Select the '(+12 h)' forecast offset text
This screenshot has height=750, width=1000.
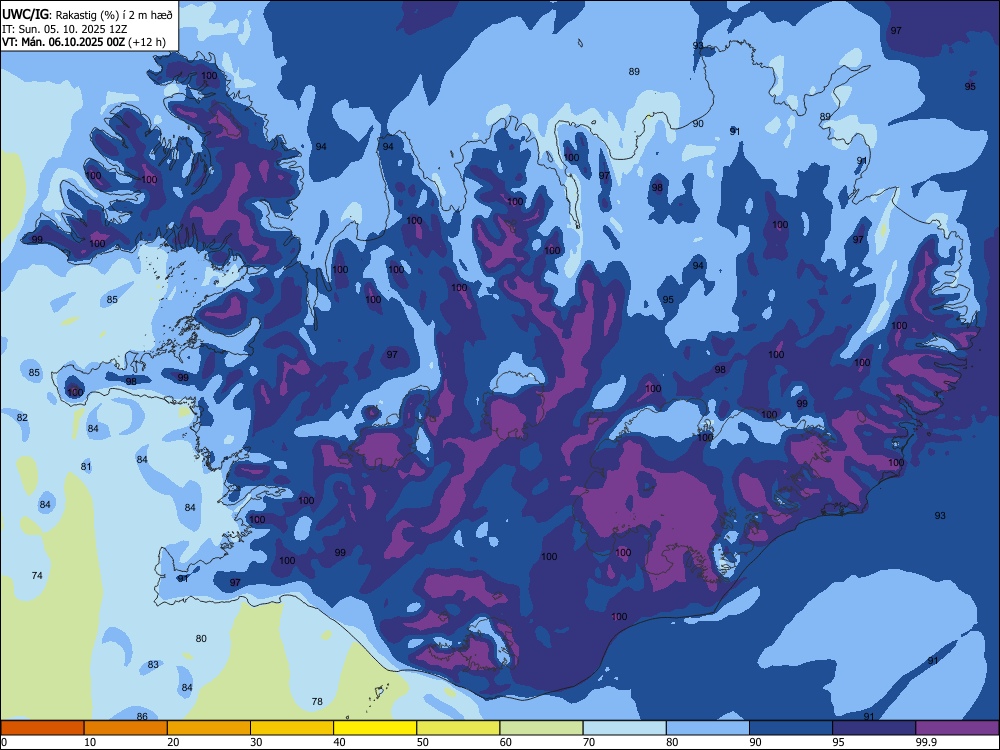click(147, 42)
